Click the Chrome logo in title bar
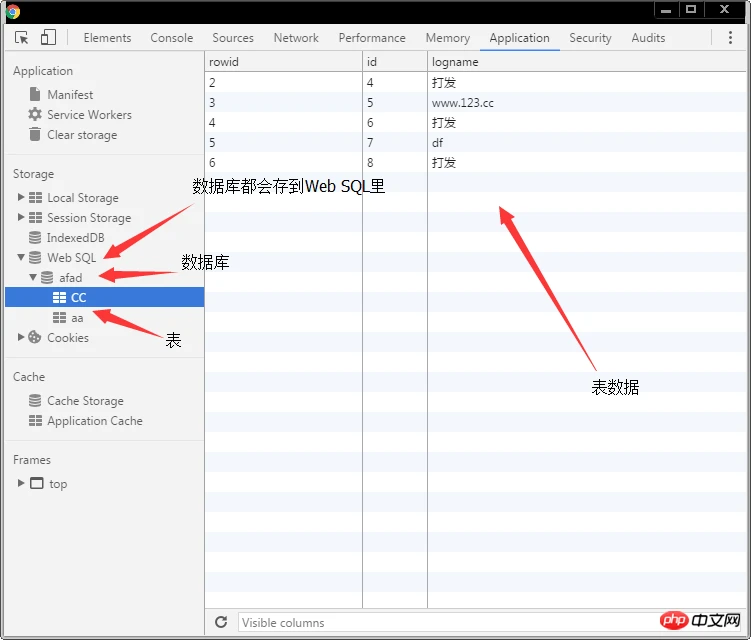This screenshot has height=640, width=751. click(x=13, y=11)
